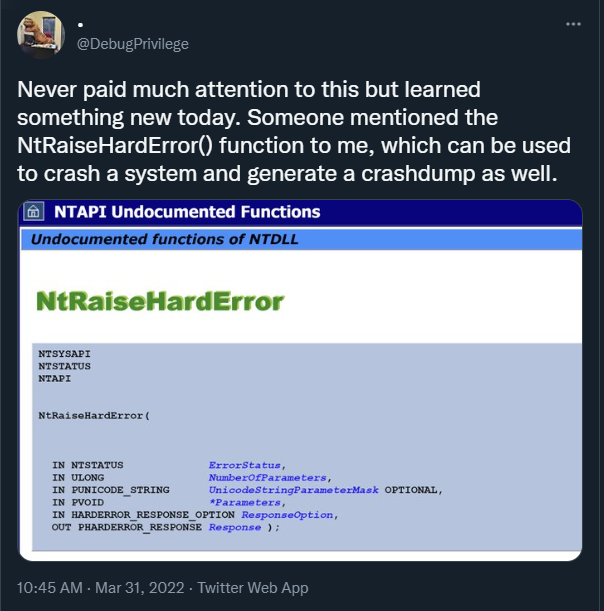Screen dimensions: 604x611
Task: Click the ErrorStatus parameter link
Action: [246, 465]
